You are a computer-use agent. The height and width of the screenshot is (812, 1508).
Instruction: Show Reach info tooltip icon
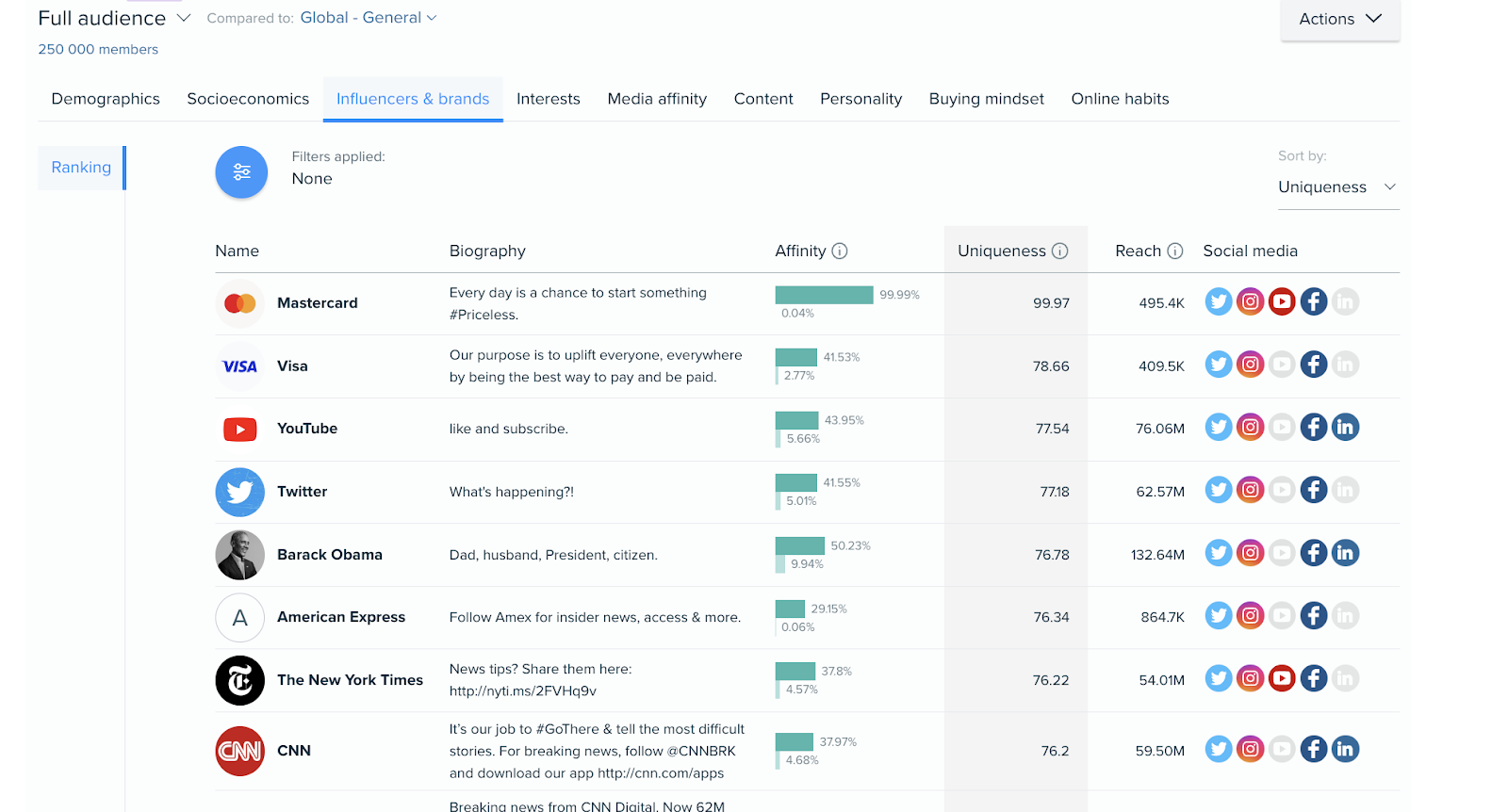1175,251
